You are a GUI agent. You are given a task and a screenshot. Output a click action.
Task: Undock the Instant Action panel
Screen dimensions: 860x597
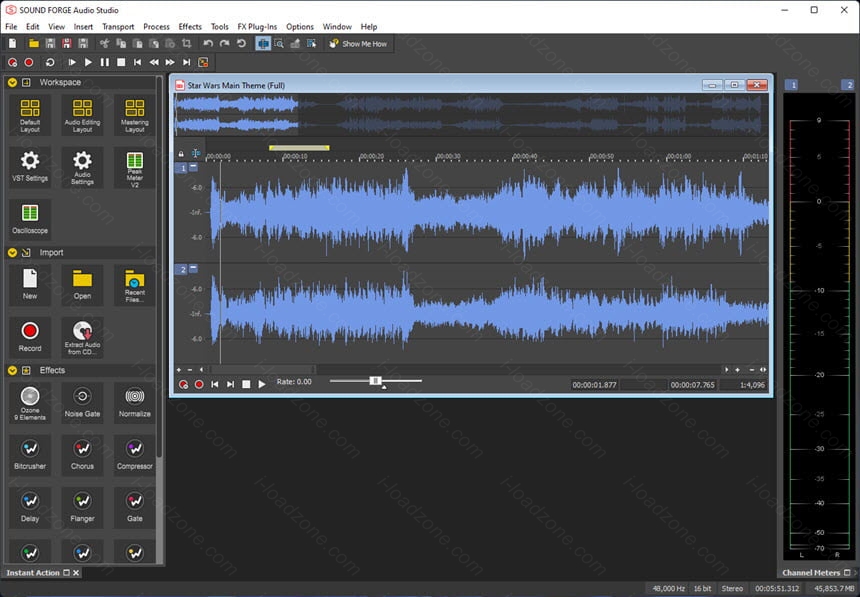(x=66, y=572)
